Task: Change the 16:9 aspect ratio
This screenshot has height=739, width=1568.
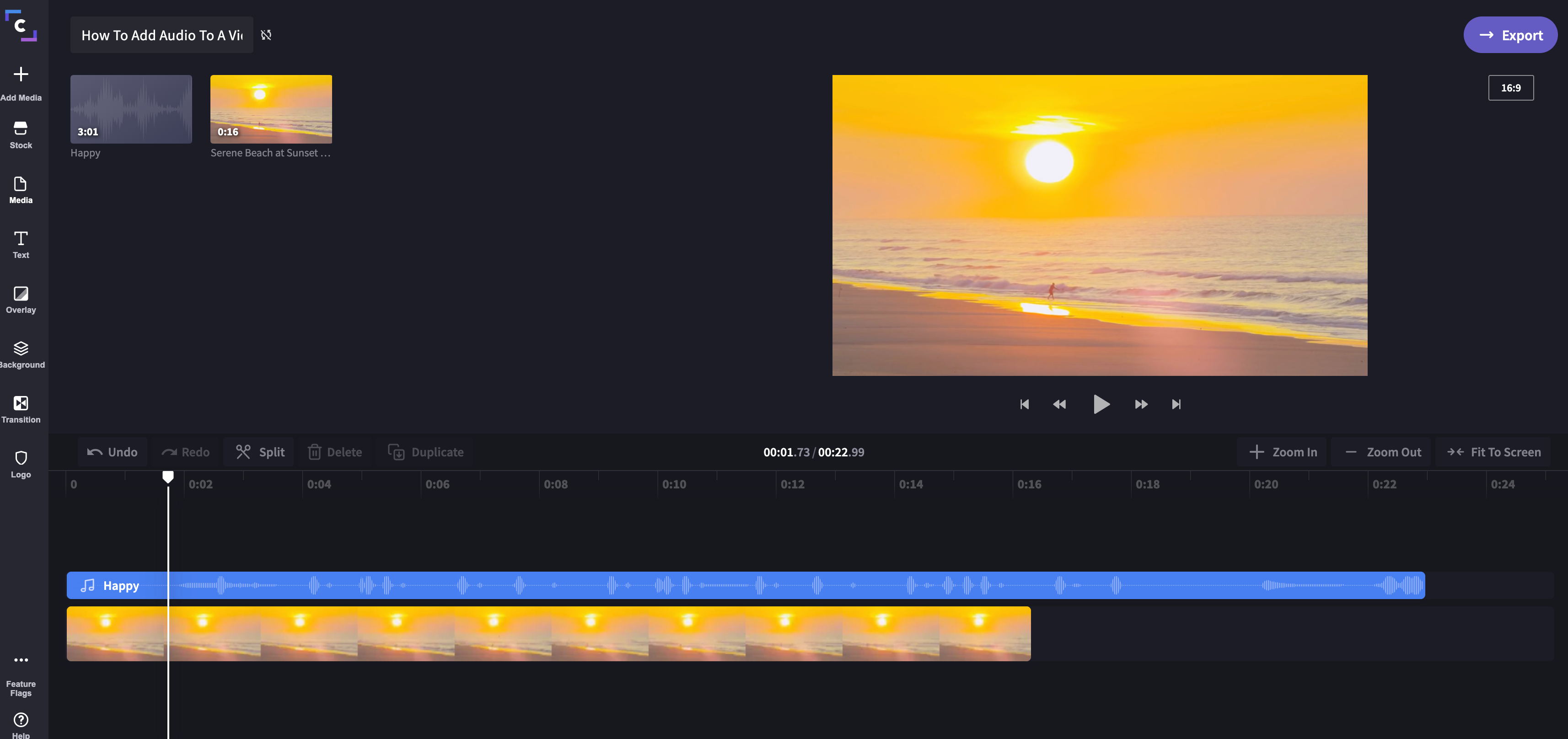Action: [1511, 88]
